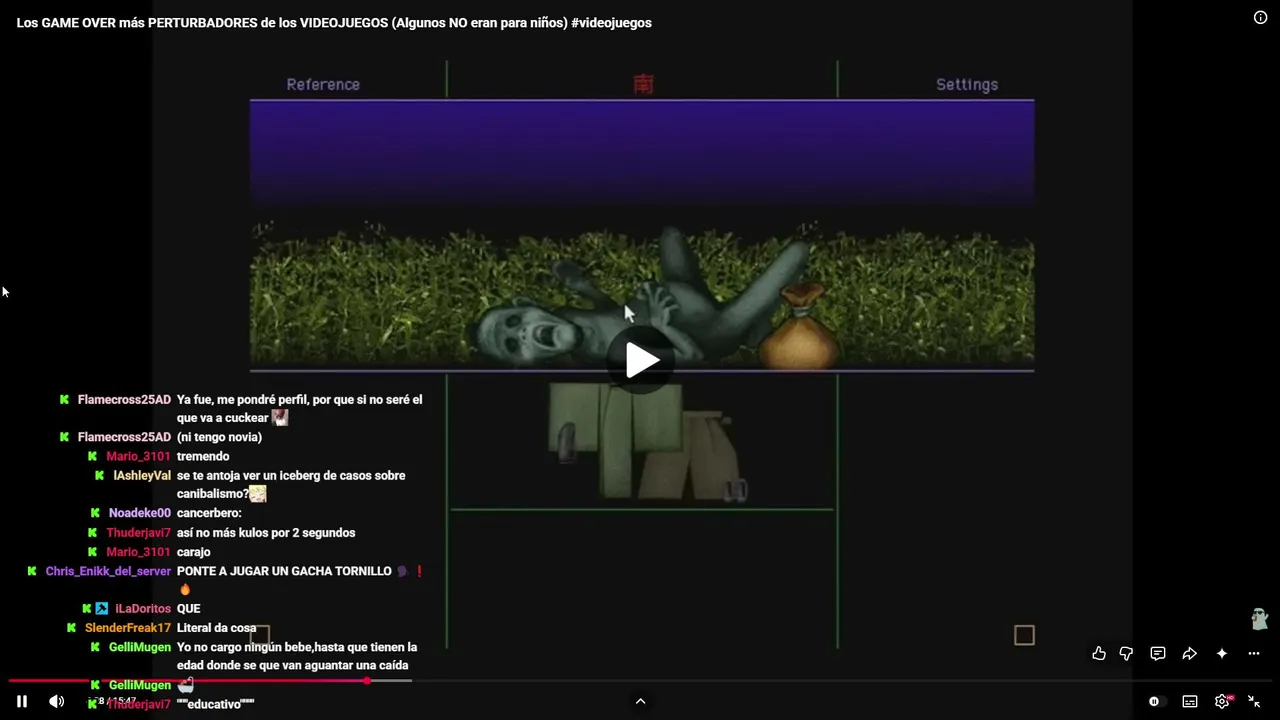Click the username SlenderFreak17 in chat
Screen dimensions: 1280x720
pos(128,628)
